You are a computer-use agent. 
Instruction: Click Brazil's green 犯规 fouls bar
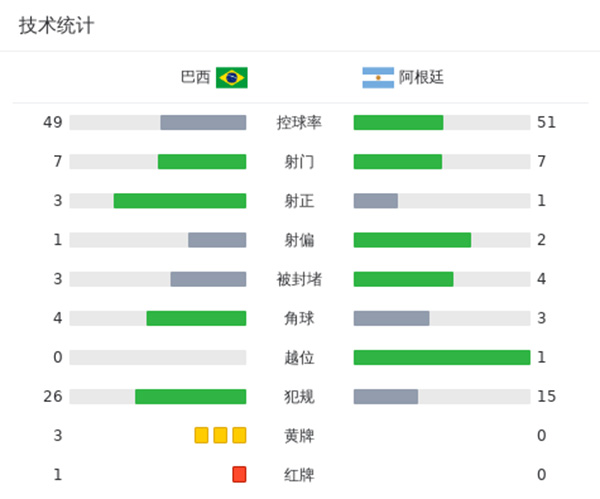[x=190, y=396]
